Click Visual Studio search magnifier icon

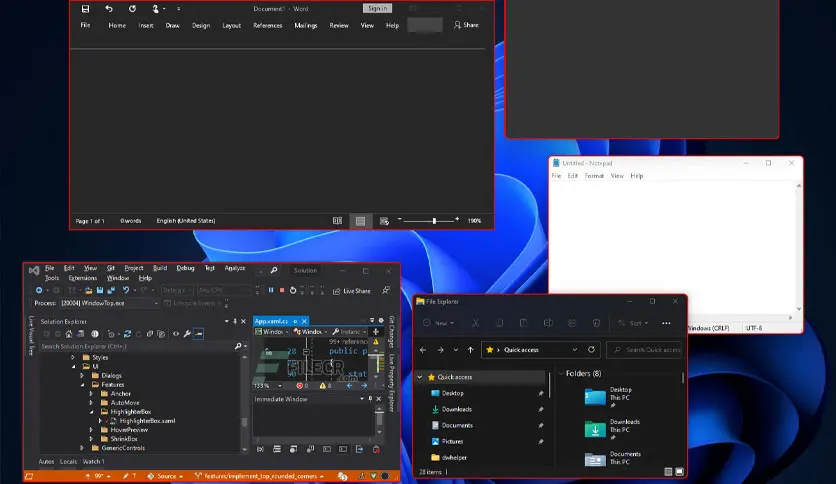click(x=274, y=270)
